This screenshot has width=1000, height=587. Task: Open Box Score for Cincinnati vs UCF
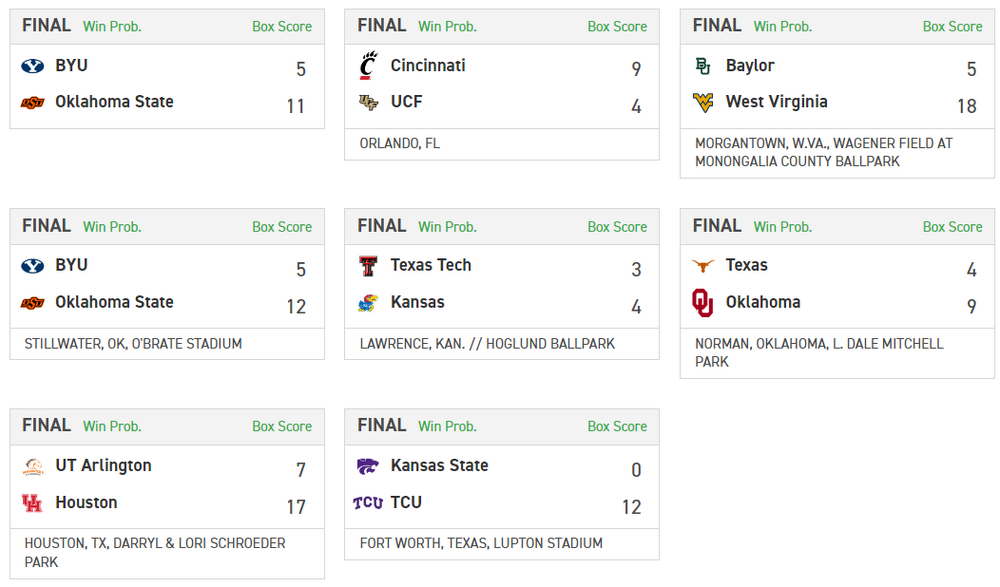pyautogui.click(x=617, y=27)
